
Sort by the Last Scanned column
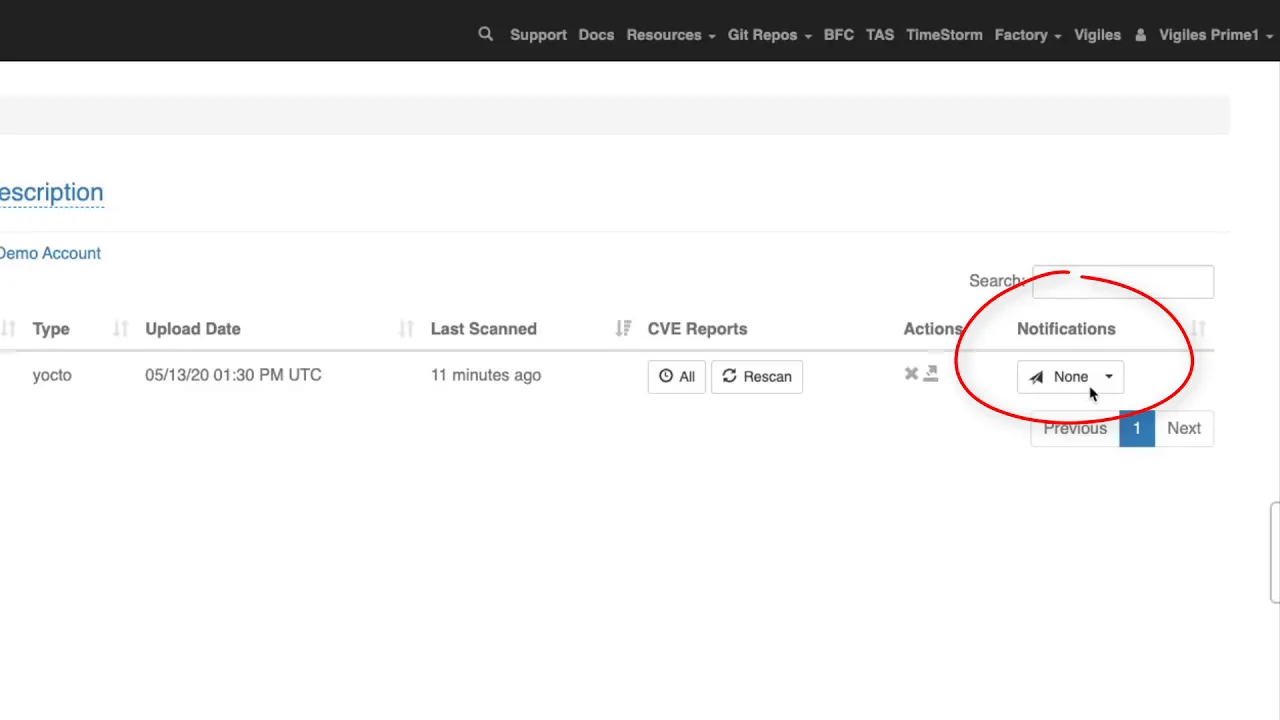483,329
